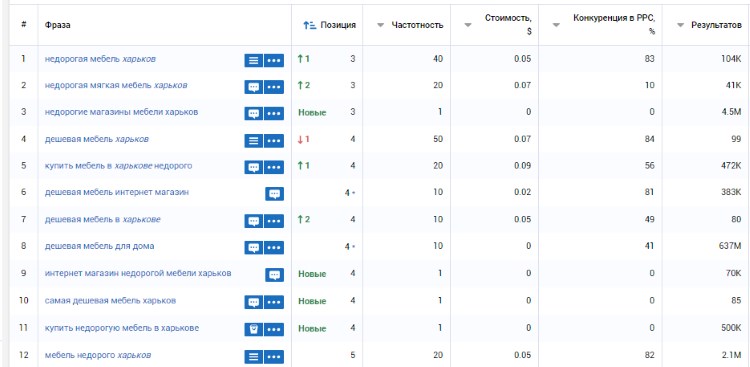Image resolution: width=750 pixels, height=367 pixels.
Task: Click chat icon for 'интернет магазин недорогой мебели харьков'
Action: coord(275,275)
